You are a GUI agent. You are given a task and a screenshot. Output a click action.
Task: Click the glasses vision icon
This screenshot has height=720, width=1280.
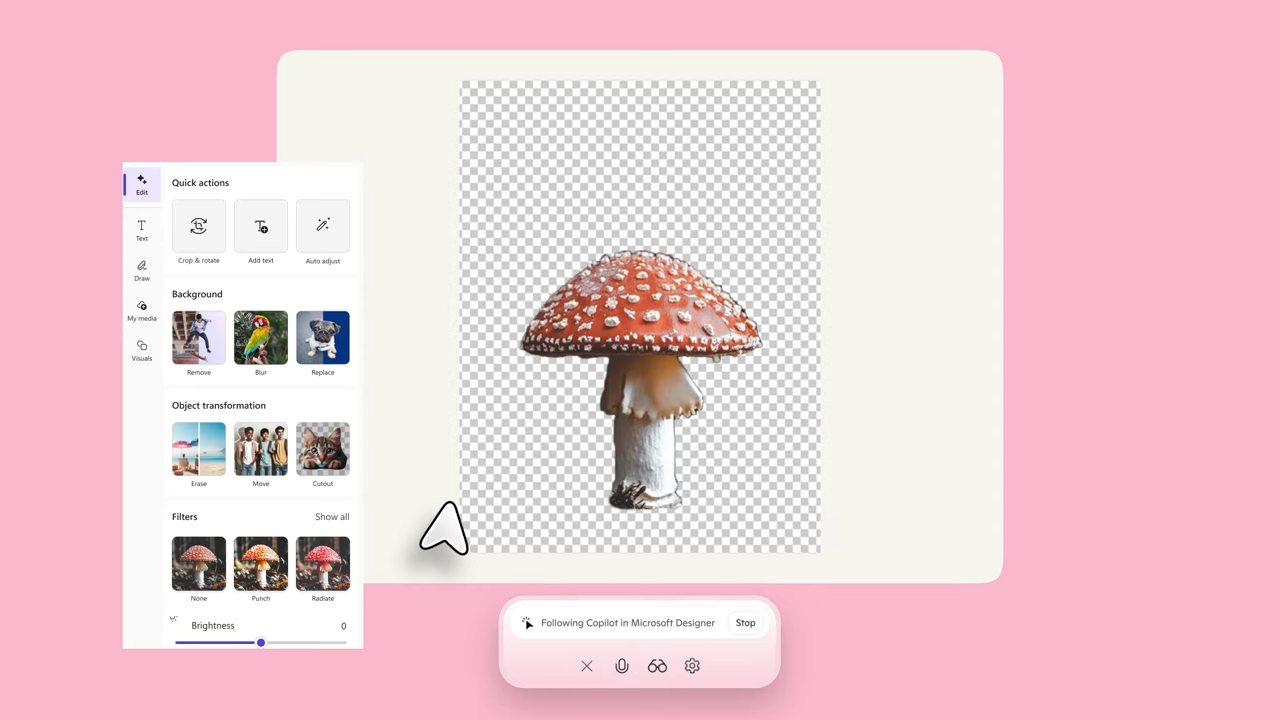pos(657,666)
